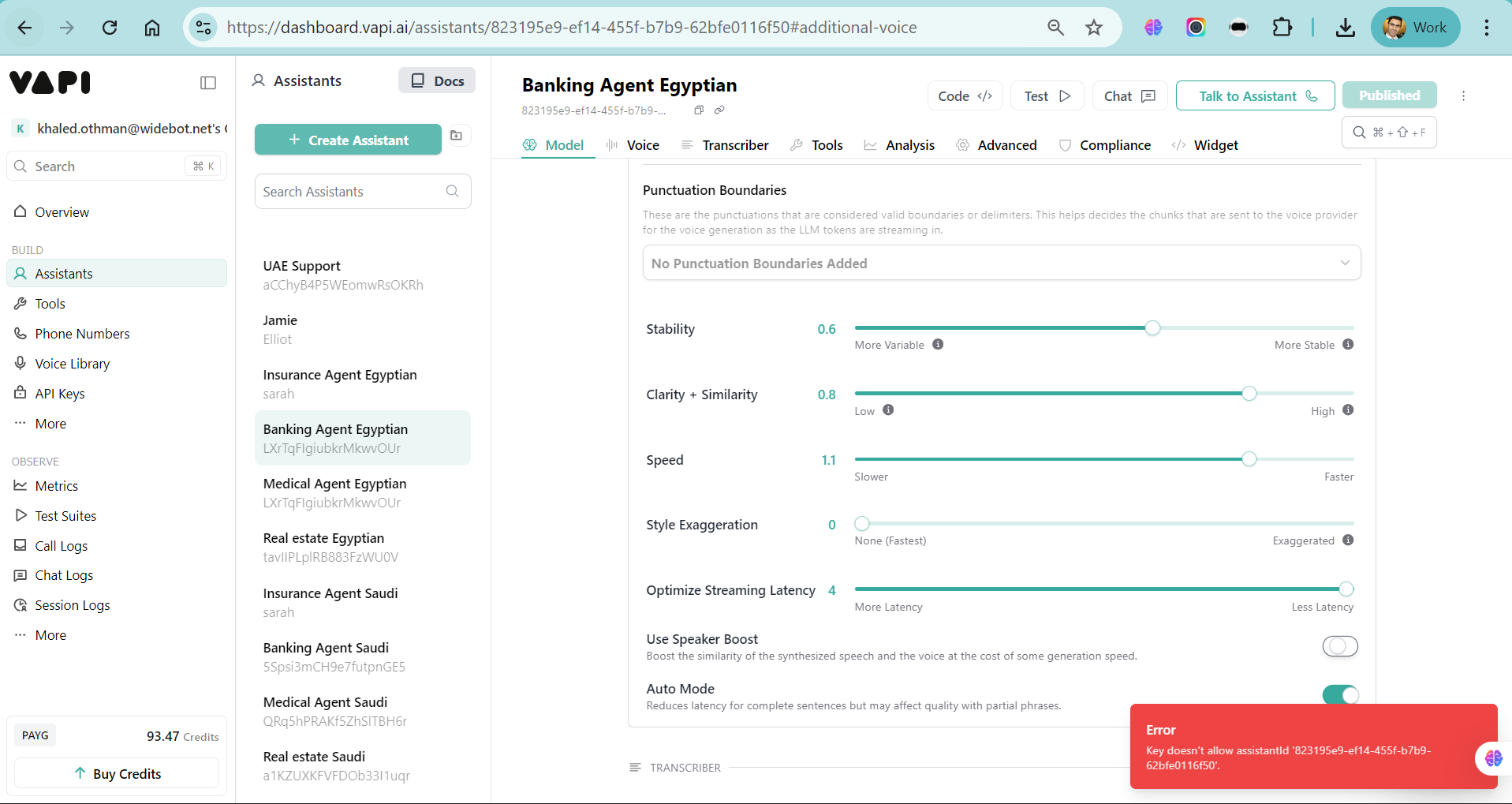Expand the Punctuation Boundaries dropdown
The image size is (1512, 804).
[x=1001, y=263]
